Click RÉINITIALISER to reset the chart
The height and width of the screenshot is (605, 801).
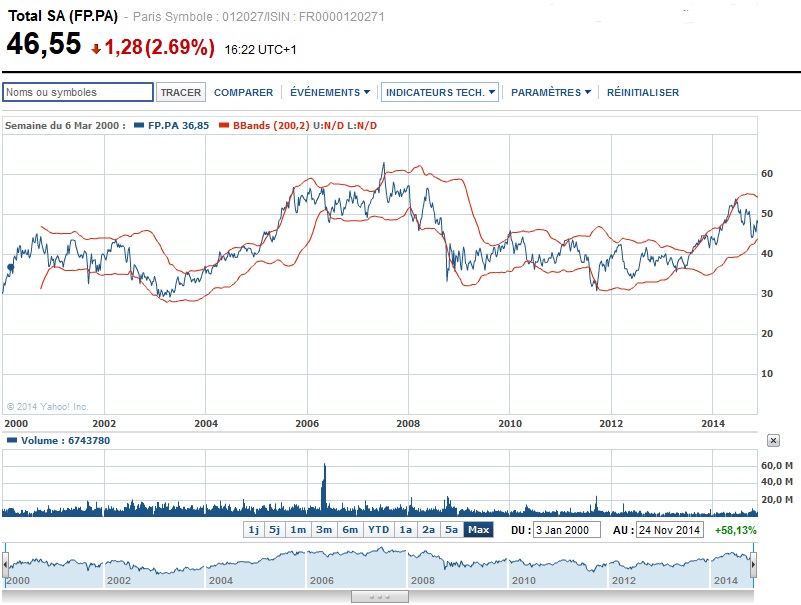643,92
